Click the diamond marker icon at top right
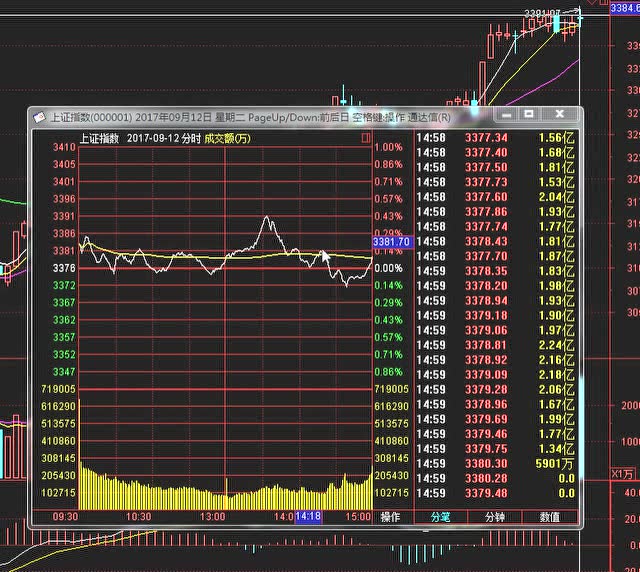Screen dimensions: 640x572 tap(592, 5)
